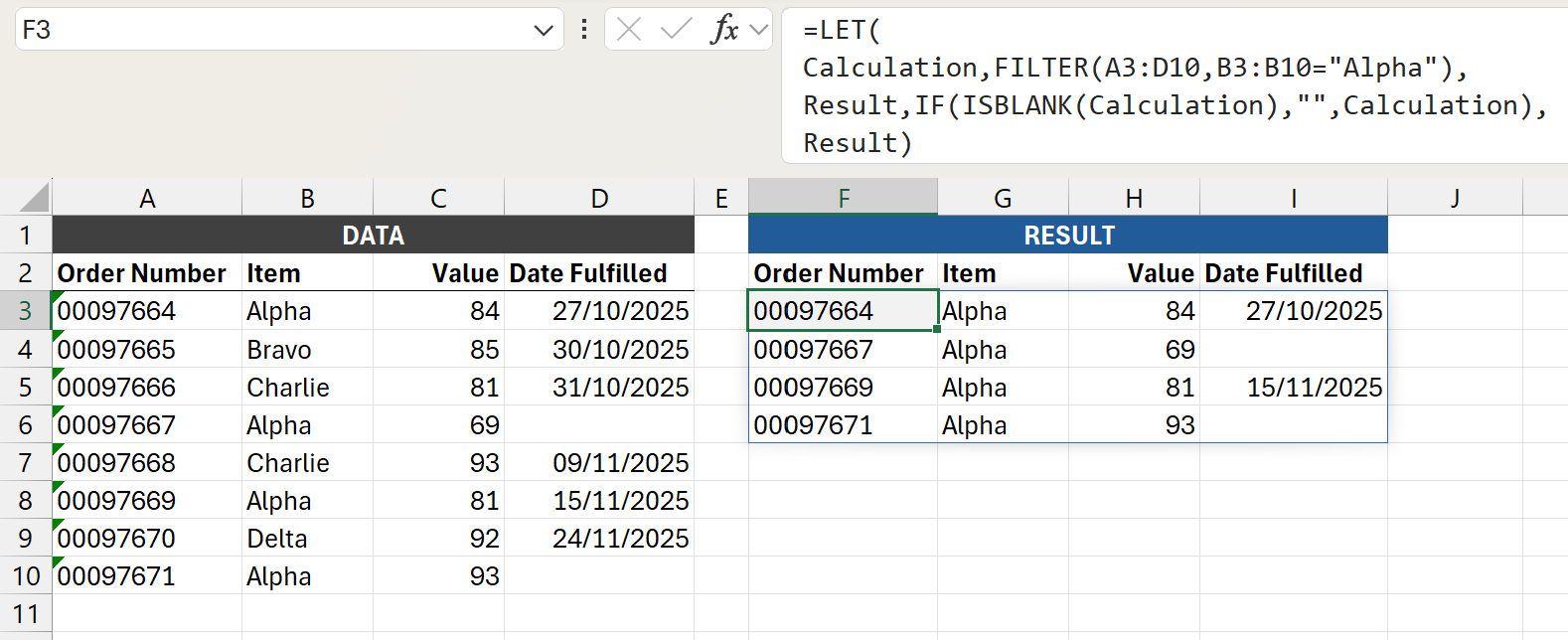Click the three-dot handle beside Name Box
1568x640 pixels.
[584, 30]
